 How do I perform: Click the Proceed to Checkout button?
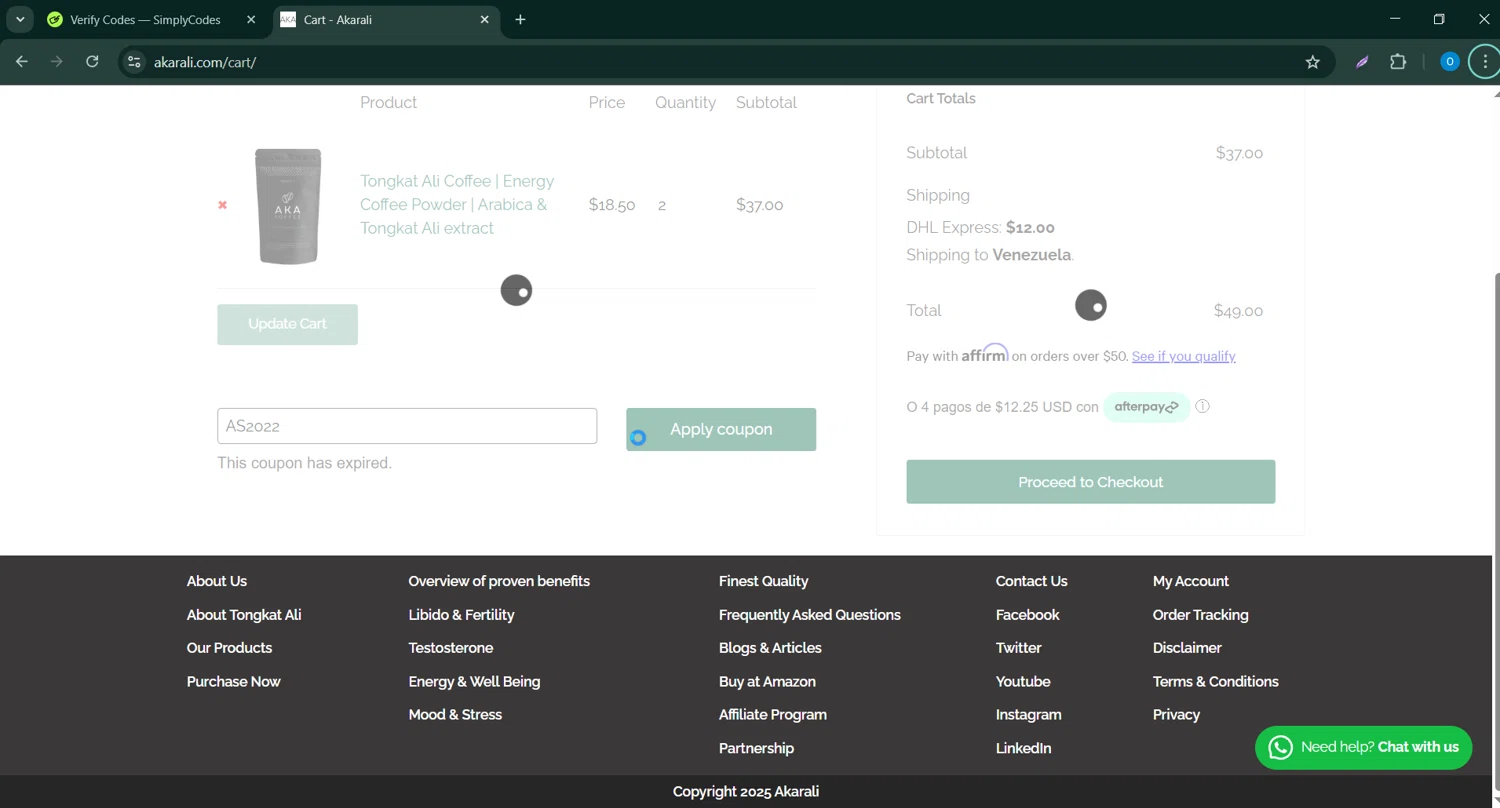point(1090,482)
